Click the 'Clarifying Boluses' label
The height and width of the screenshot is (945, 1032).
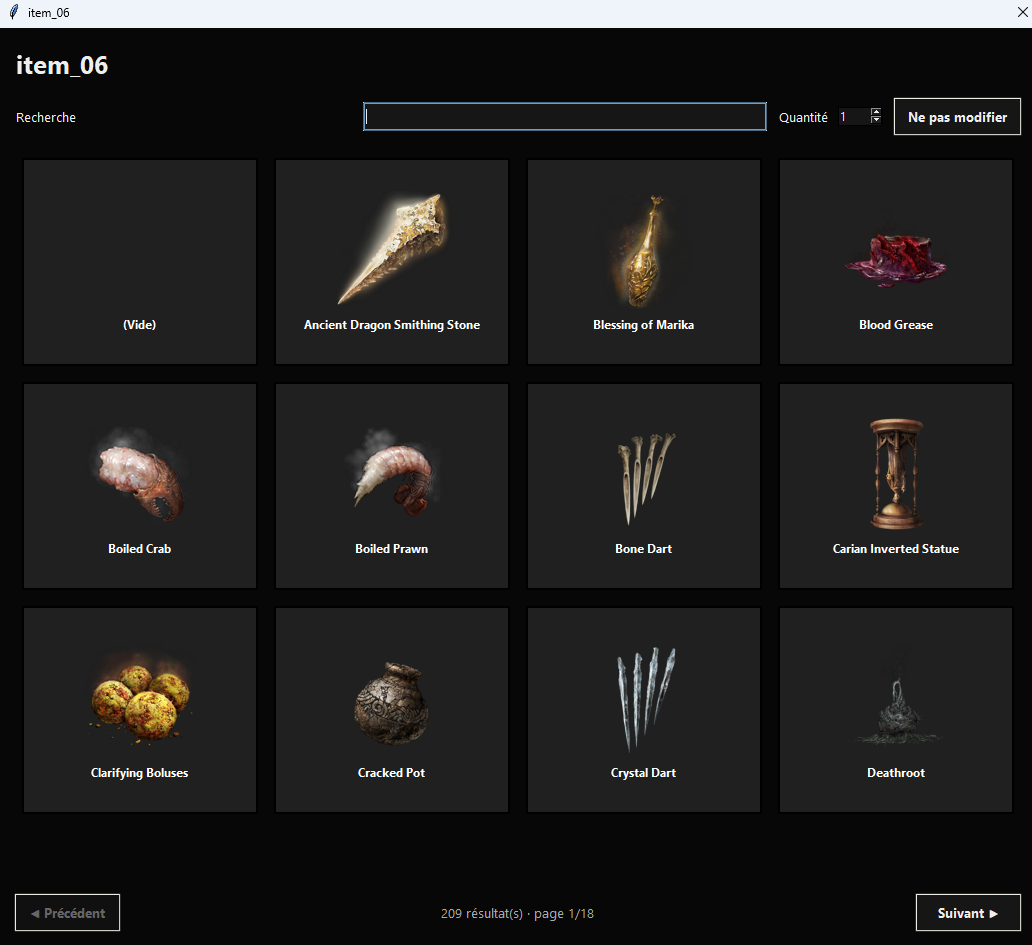(140, 773)
